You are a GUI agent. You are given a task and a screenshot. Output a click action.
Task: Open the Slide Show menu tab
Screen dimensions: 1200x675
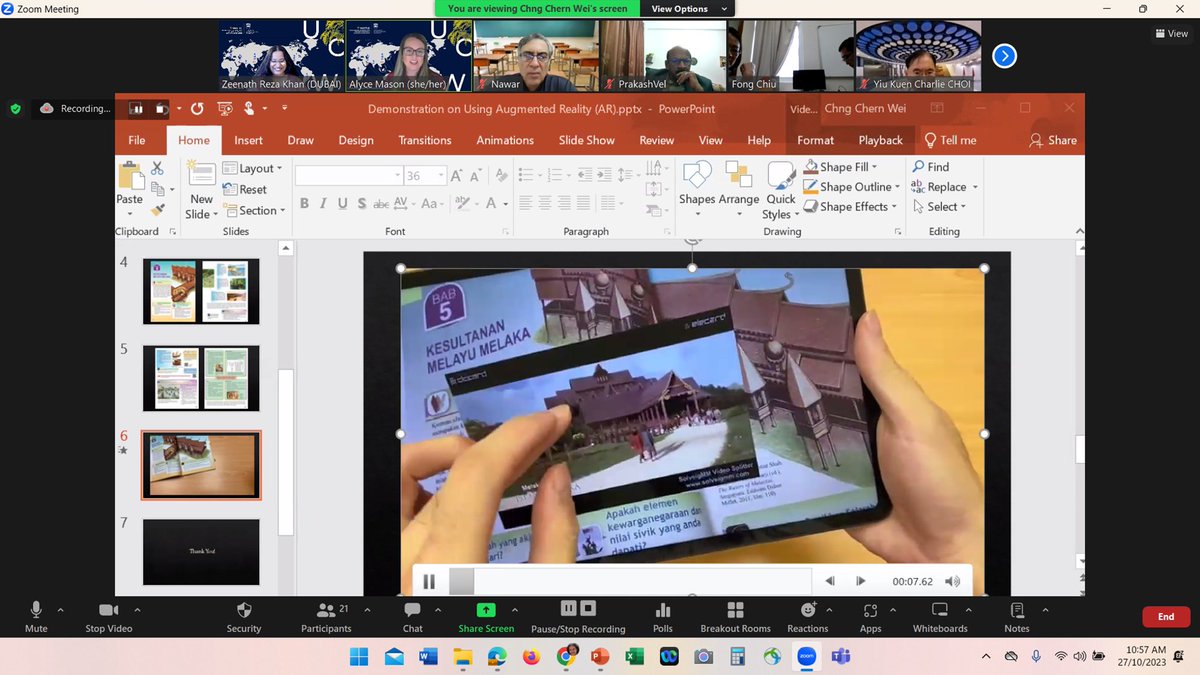[x=586, y=140]
